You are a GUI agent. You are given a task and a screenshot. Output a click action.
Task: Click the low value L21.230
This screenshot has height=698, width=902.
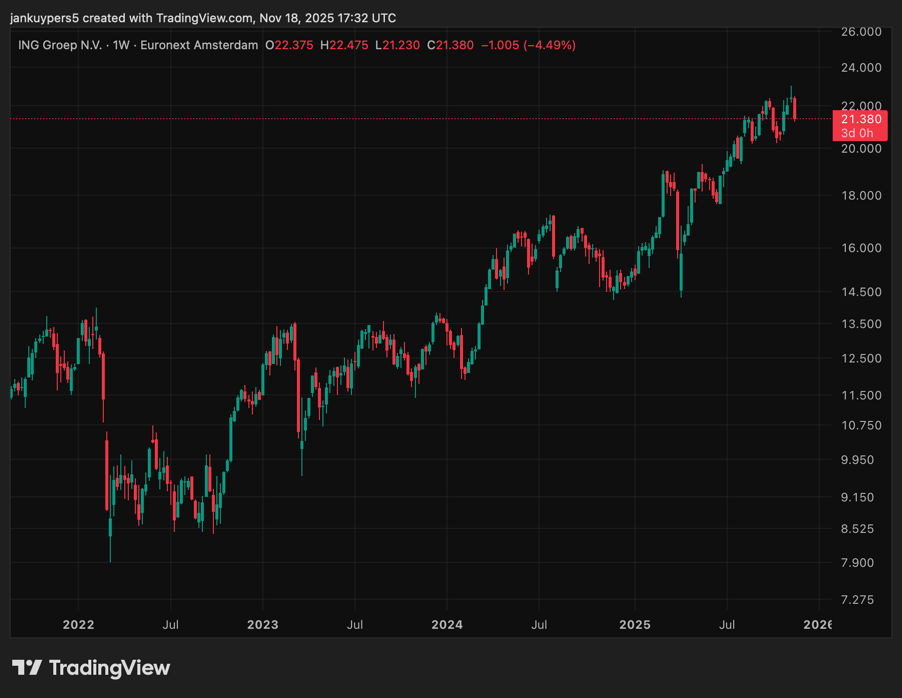[x=398, y=45]
